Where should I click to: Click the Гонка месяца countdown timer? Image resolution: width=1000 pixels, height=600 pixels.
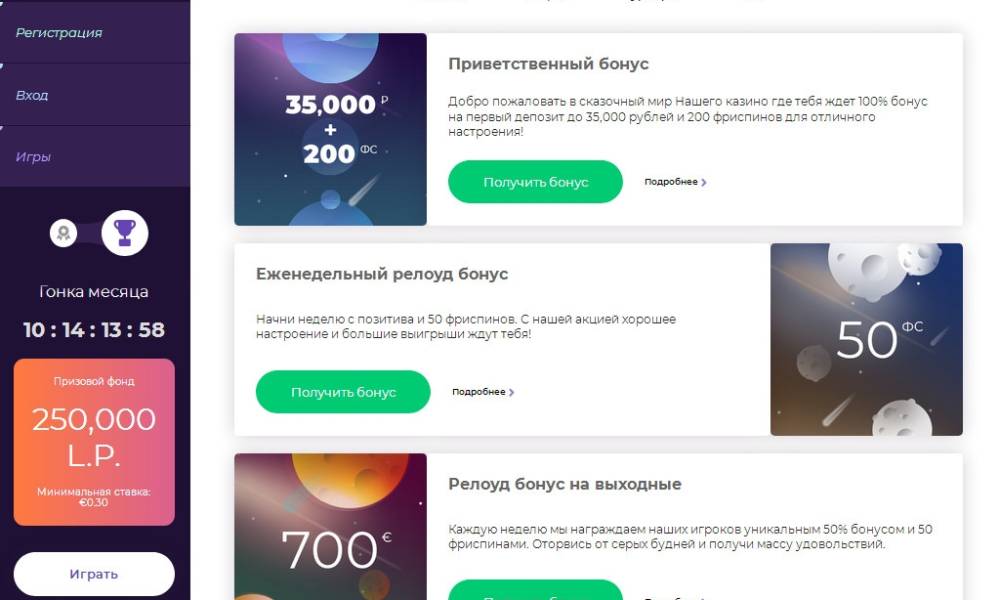(x=94, y=330)
